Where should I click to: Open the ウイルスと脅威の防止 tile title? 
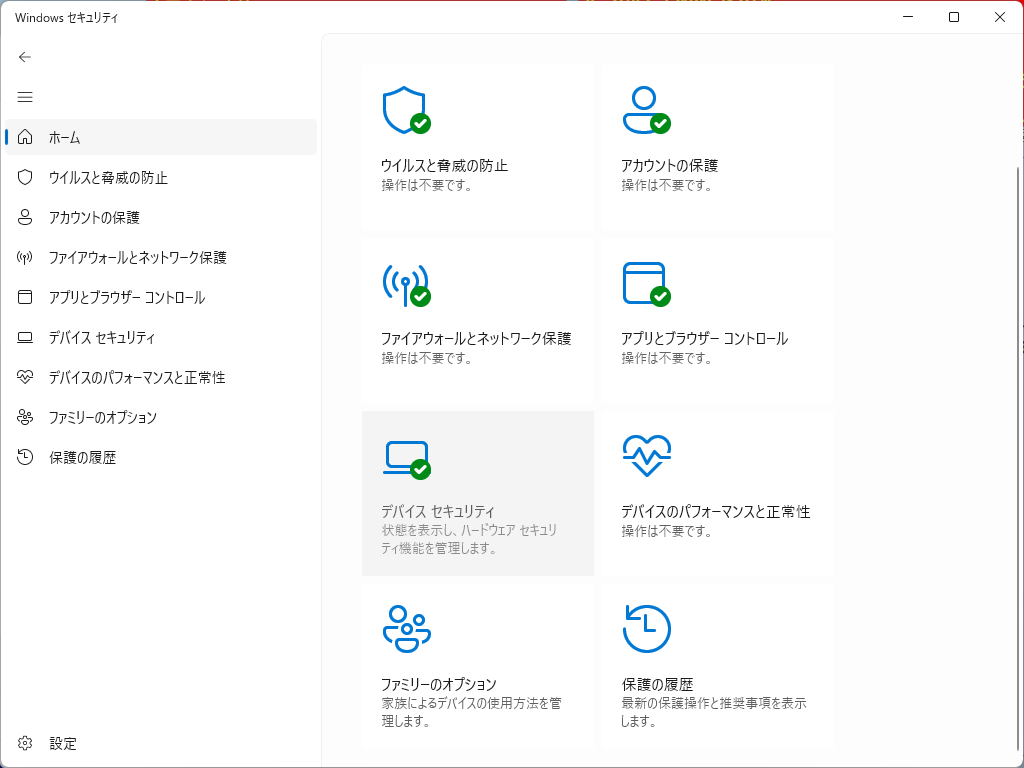coord(444,166)
